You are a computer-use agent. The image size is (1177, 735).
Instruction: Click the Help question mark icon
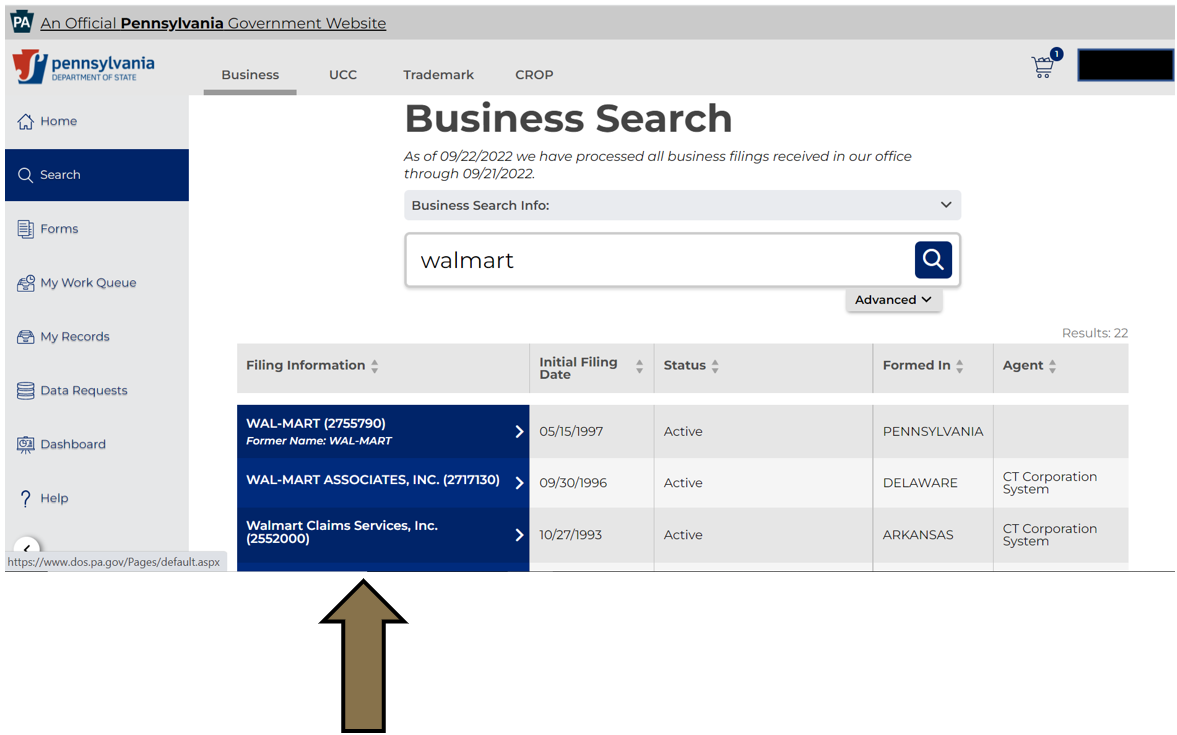click(x=26, y=498)
